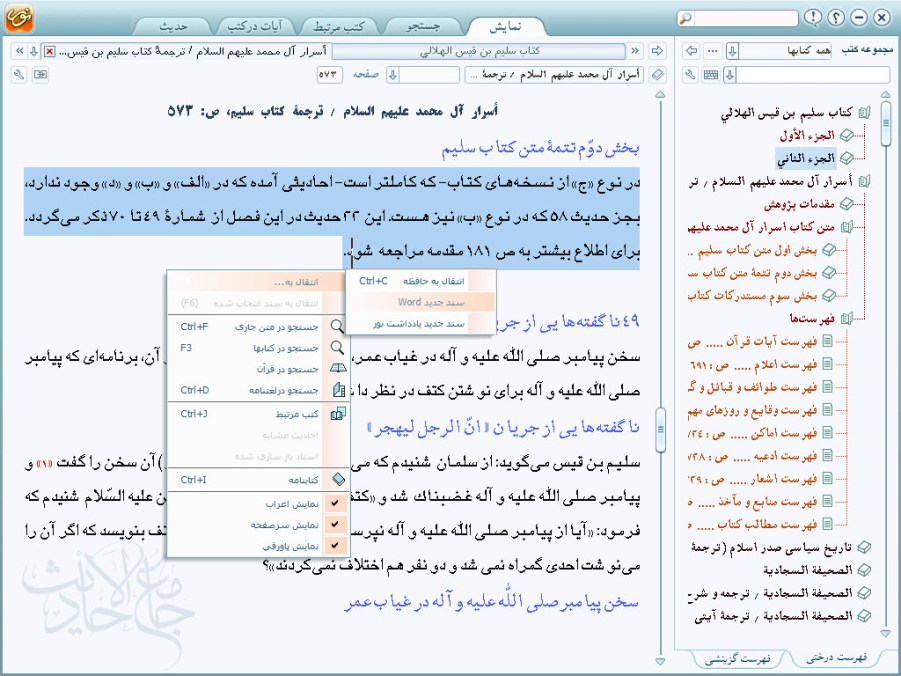The width and height of the screenshot is (901, 676).
Task: Open the on-screen keyboard icon
Action: click(x=711, y=75)
